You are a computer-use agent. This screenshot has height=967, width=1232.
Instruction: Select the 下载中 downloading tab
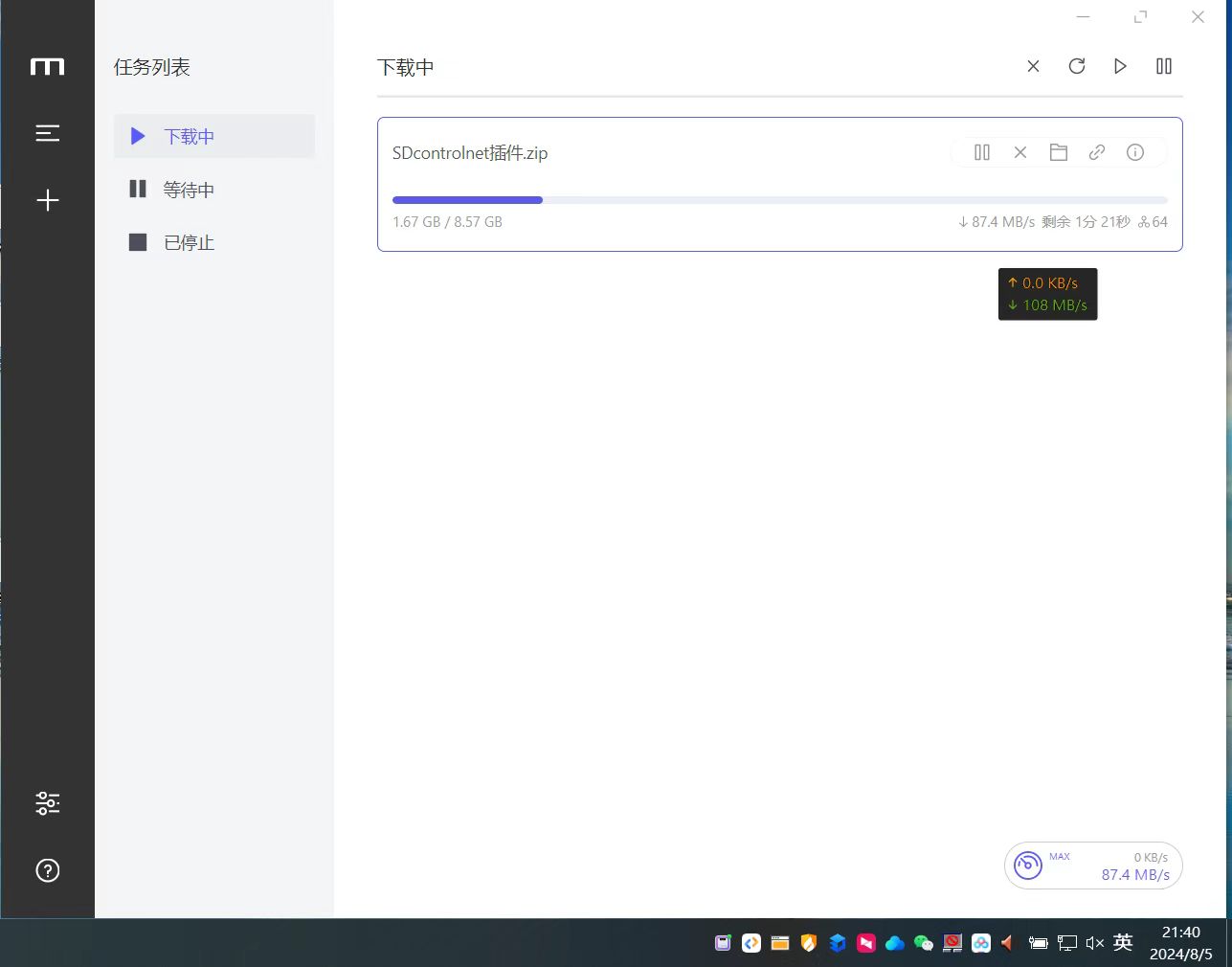(x=214, y=136)
